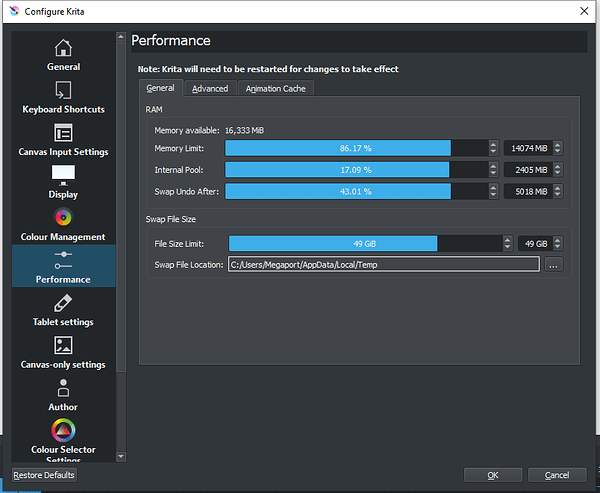The height and width of the screenshot is (493, 600).
Task: Click the 14074 MiB memory limit field
Action: click(x=528, y=148)
